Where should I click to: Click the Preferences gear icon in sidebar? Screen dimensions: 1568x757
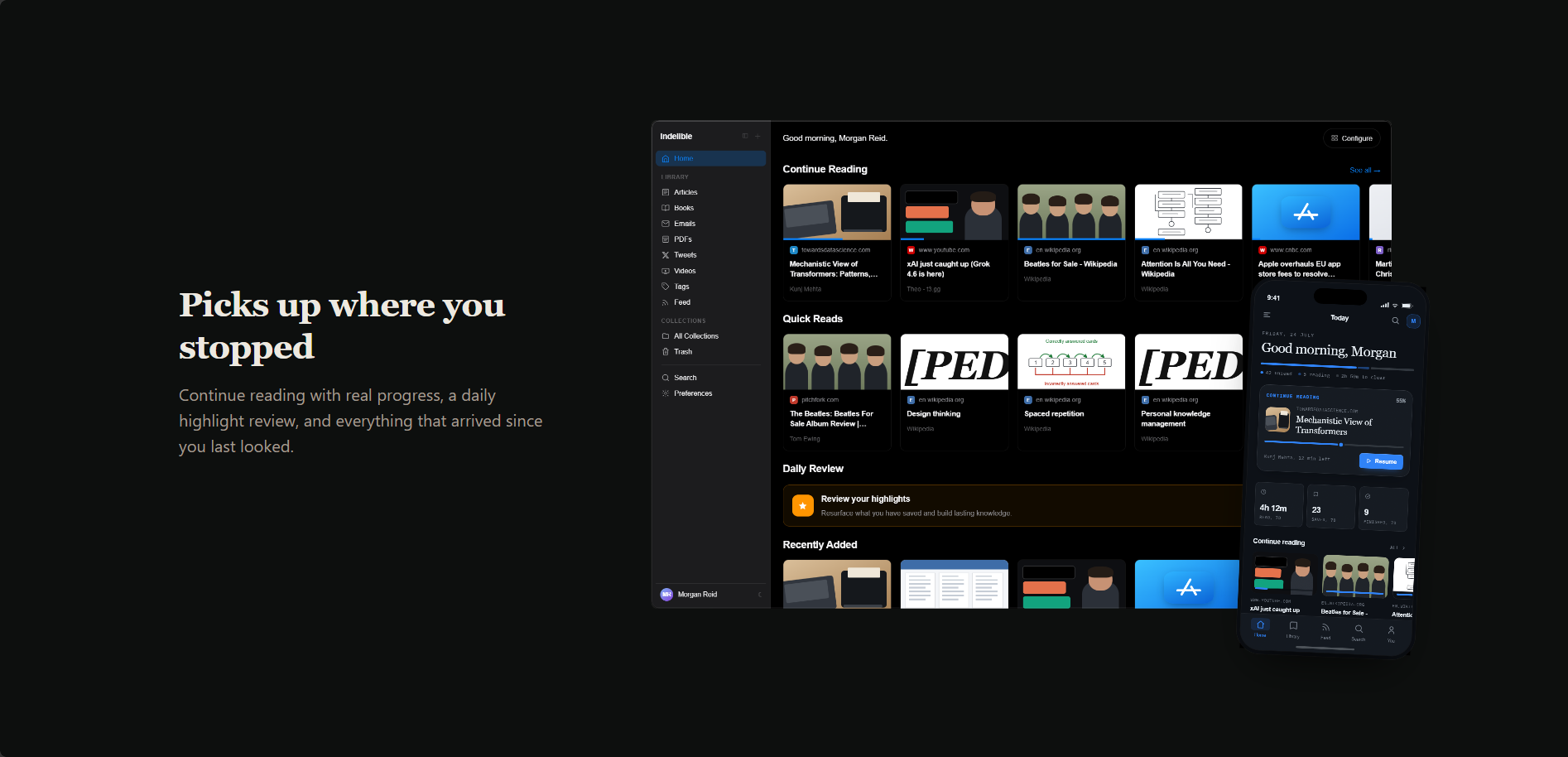tap(666, 393)
